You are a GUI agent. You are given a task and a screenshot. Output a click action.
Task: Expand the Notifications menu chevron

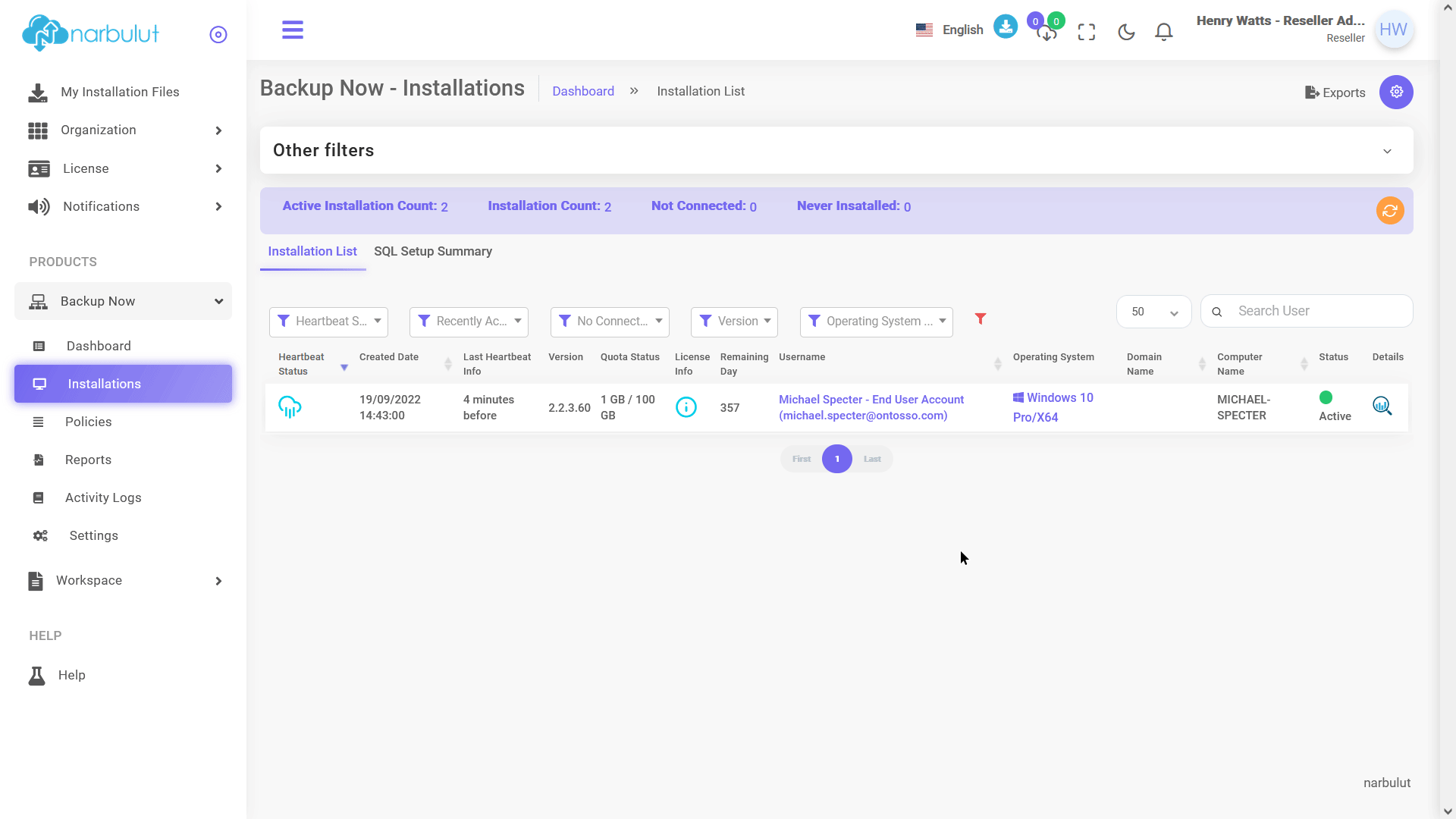click(218, 206)
